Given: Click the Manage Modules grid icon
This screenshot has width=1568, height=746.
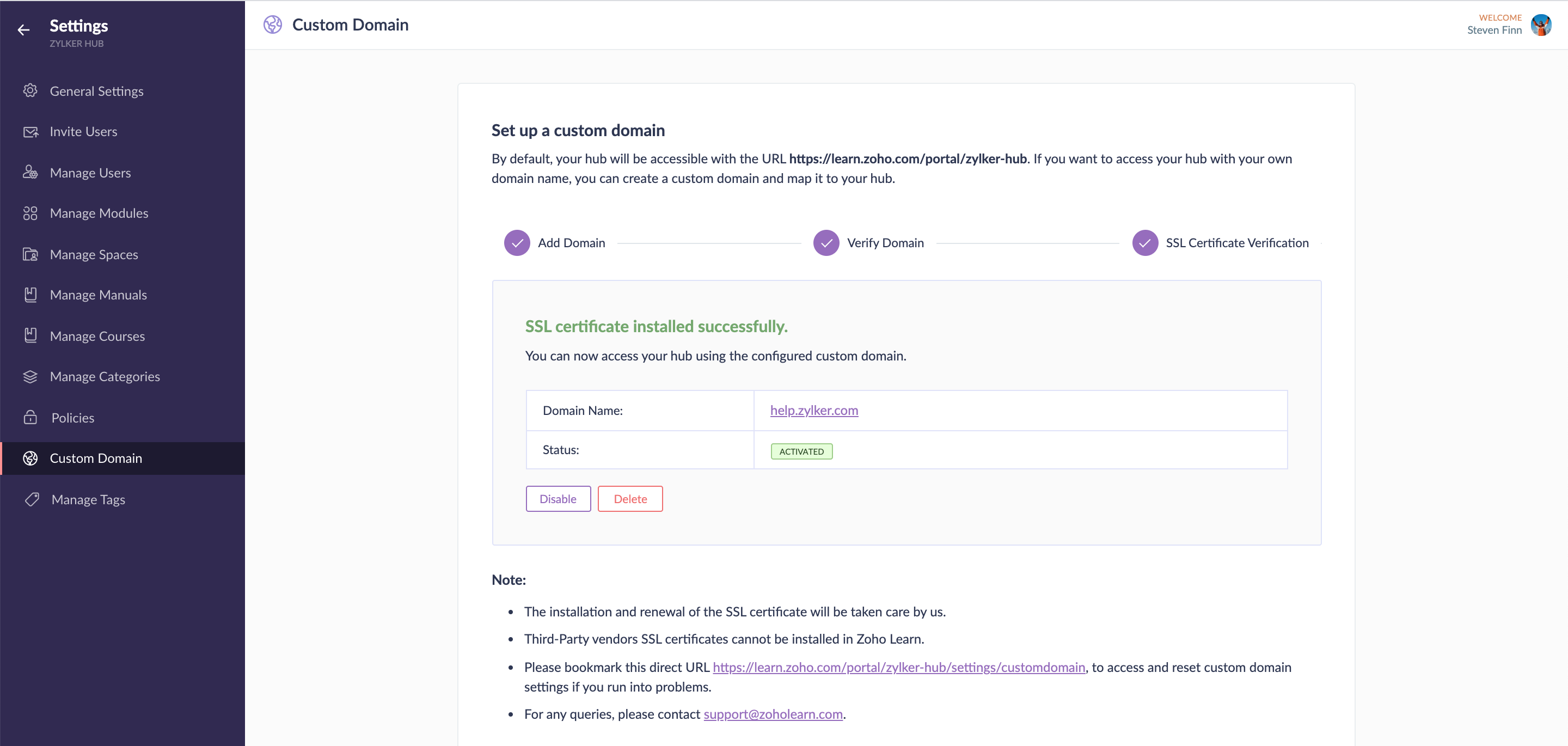Looking at the screenshot, I should coord(30,213).
